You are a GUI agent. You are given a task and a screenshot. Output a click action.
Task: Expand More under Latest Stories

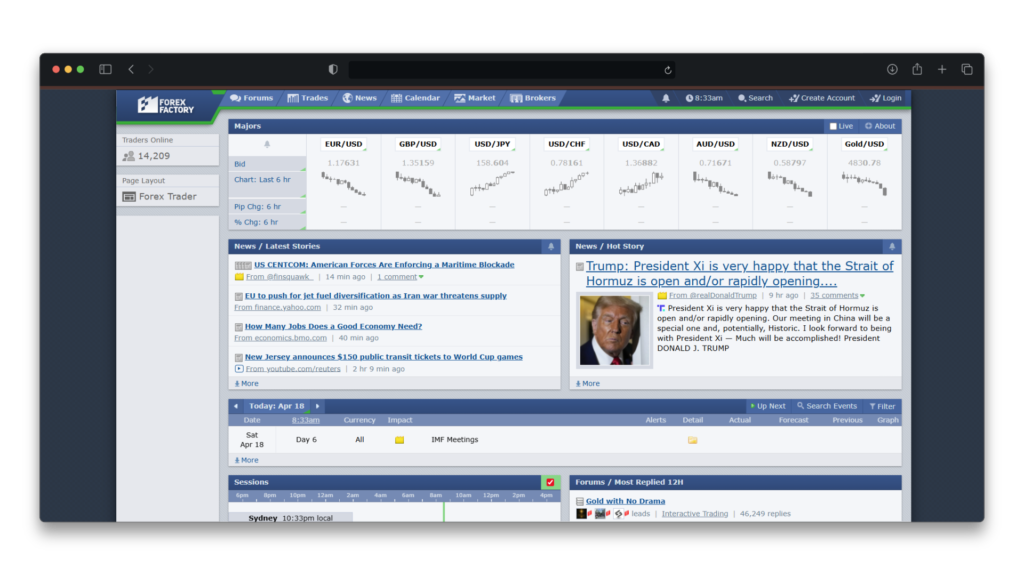[x=247, y=384]
